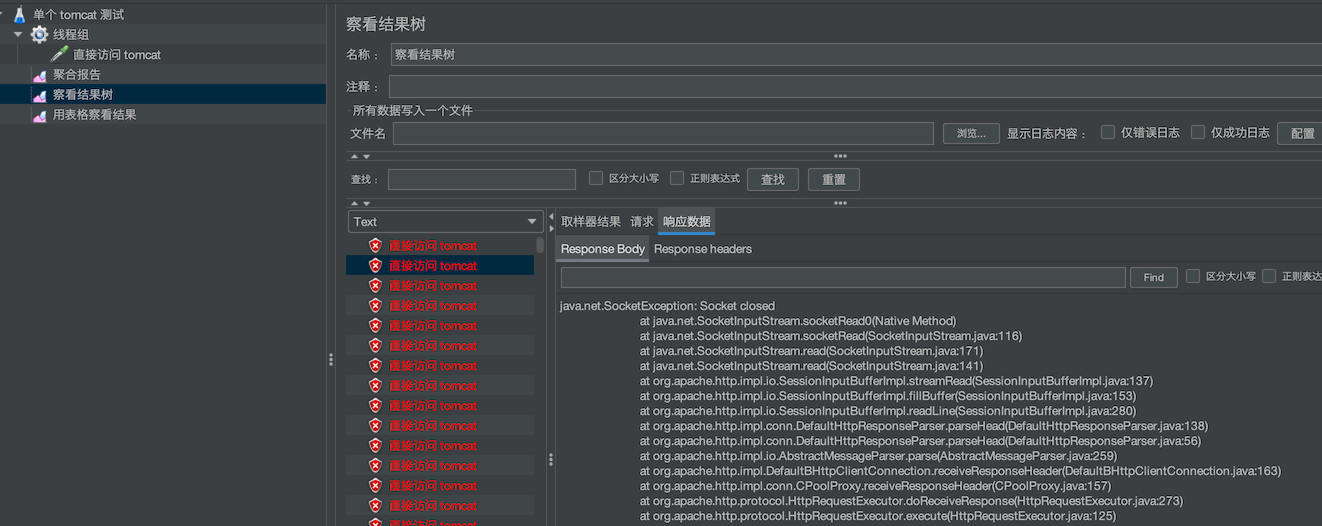
Task: Tick the 正则表达式 checkbox beside the 查找 button
Action: (x=677, y=178)
